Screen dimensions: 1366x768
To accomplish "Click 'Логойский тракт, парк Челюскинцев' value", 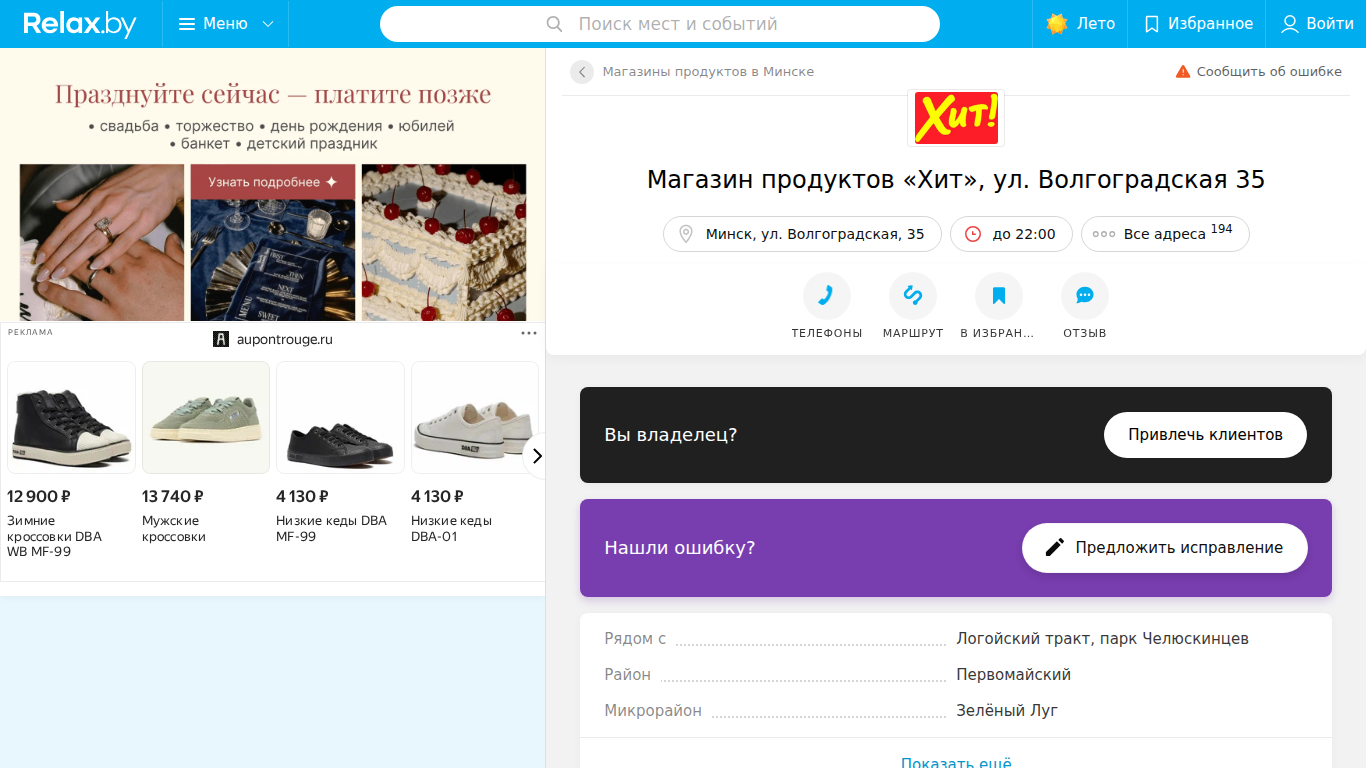I will tap(1102, 639).
